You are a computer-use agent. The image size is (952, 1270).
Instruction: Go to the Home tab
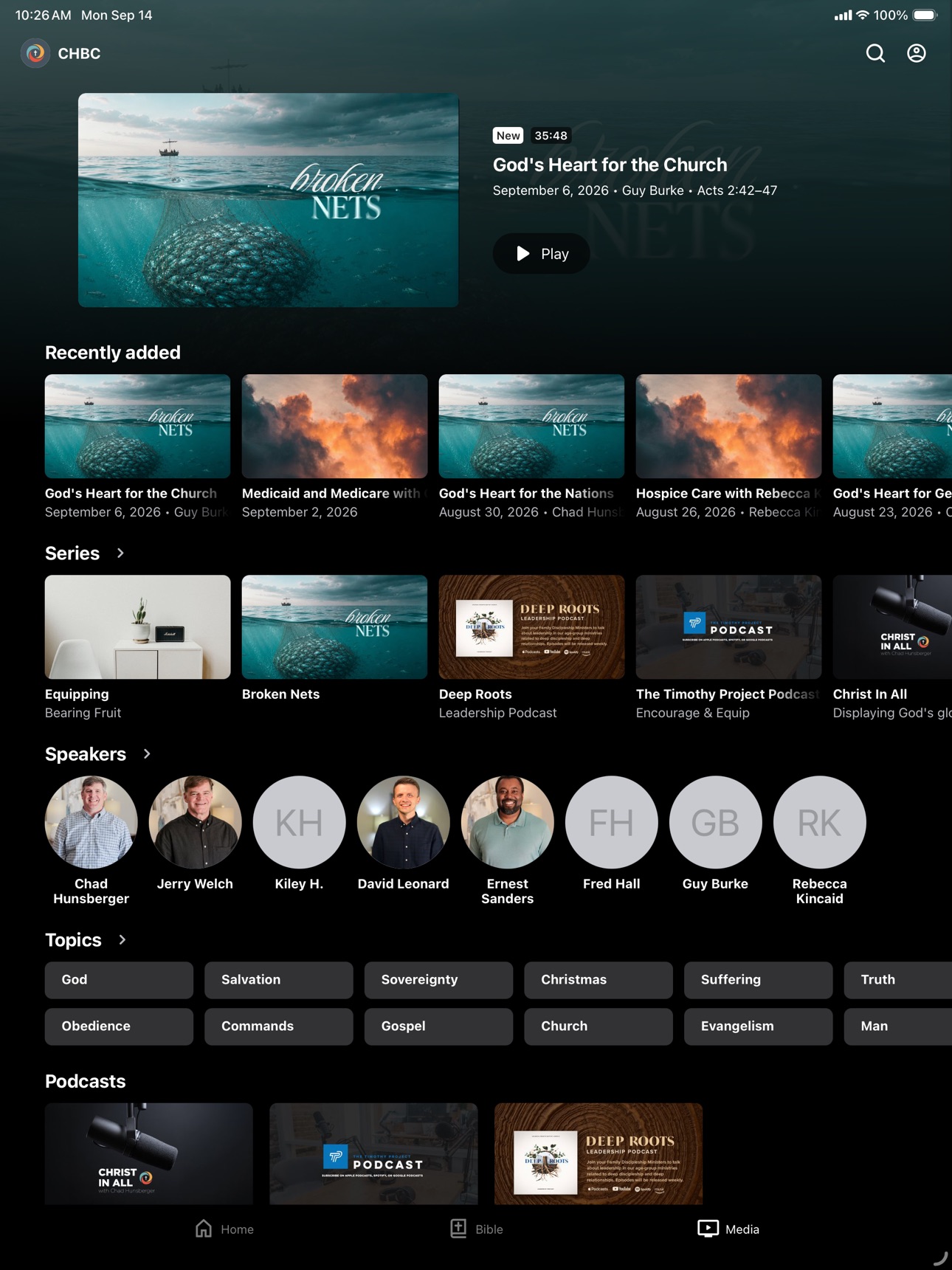[224, 1229]
